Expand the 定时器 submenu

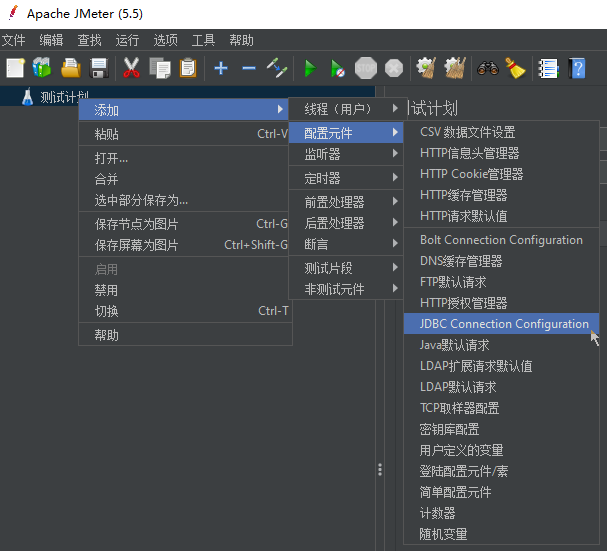pos(346,178)
